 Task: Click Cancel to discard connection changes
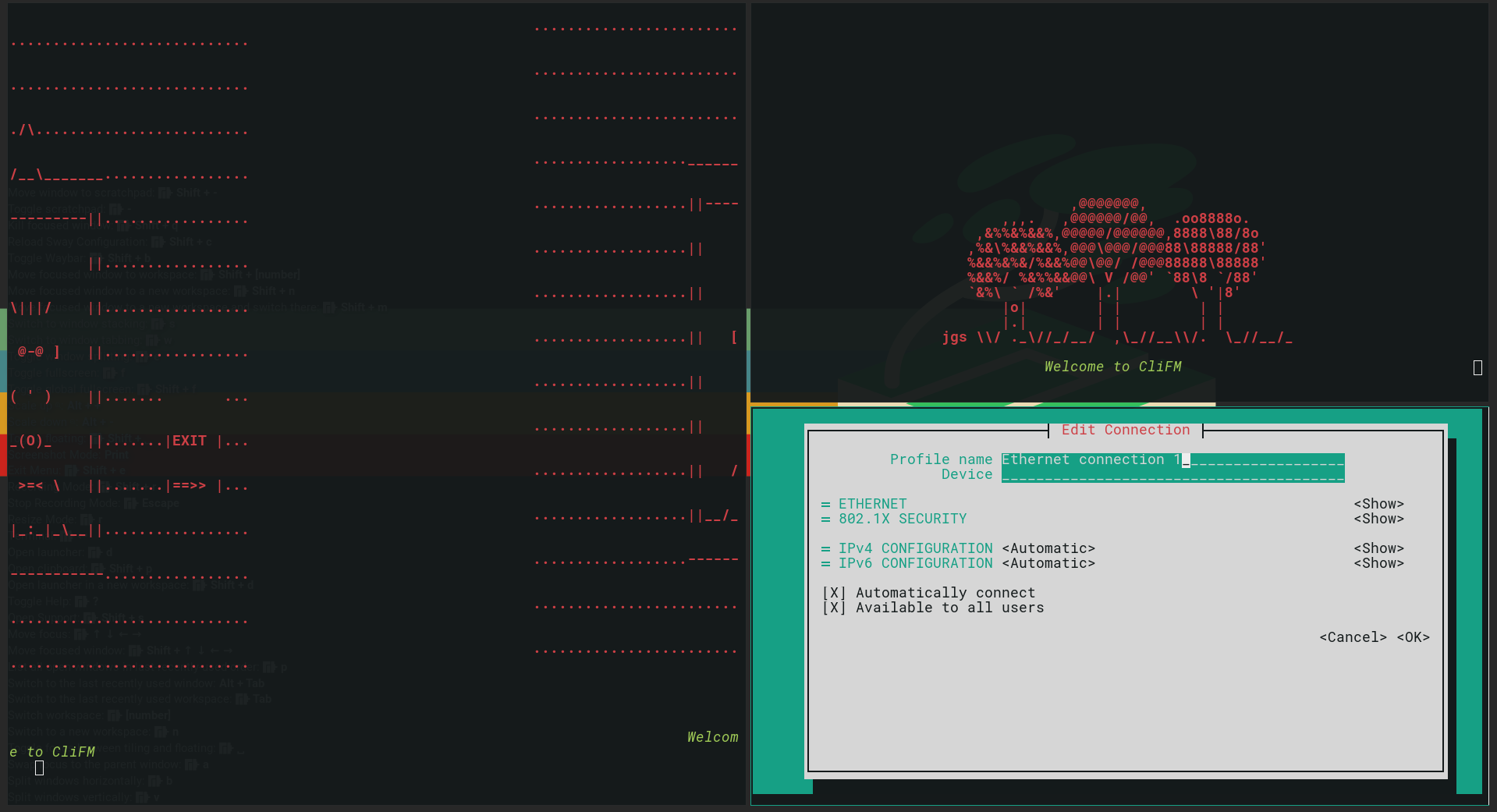pyautogui.click(x=1353, y=636)
